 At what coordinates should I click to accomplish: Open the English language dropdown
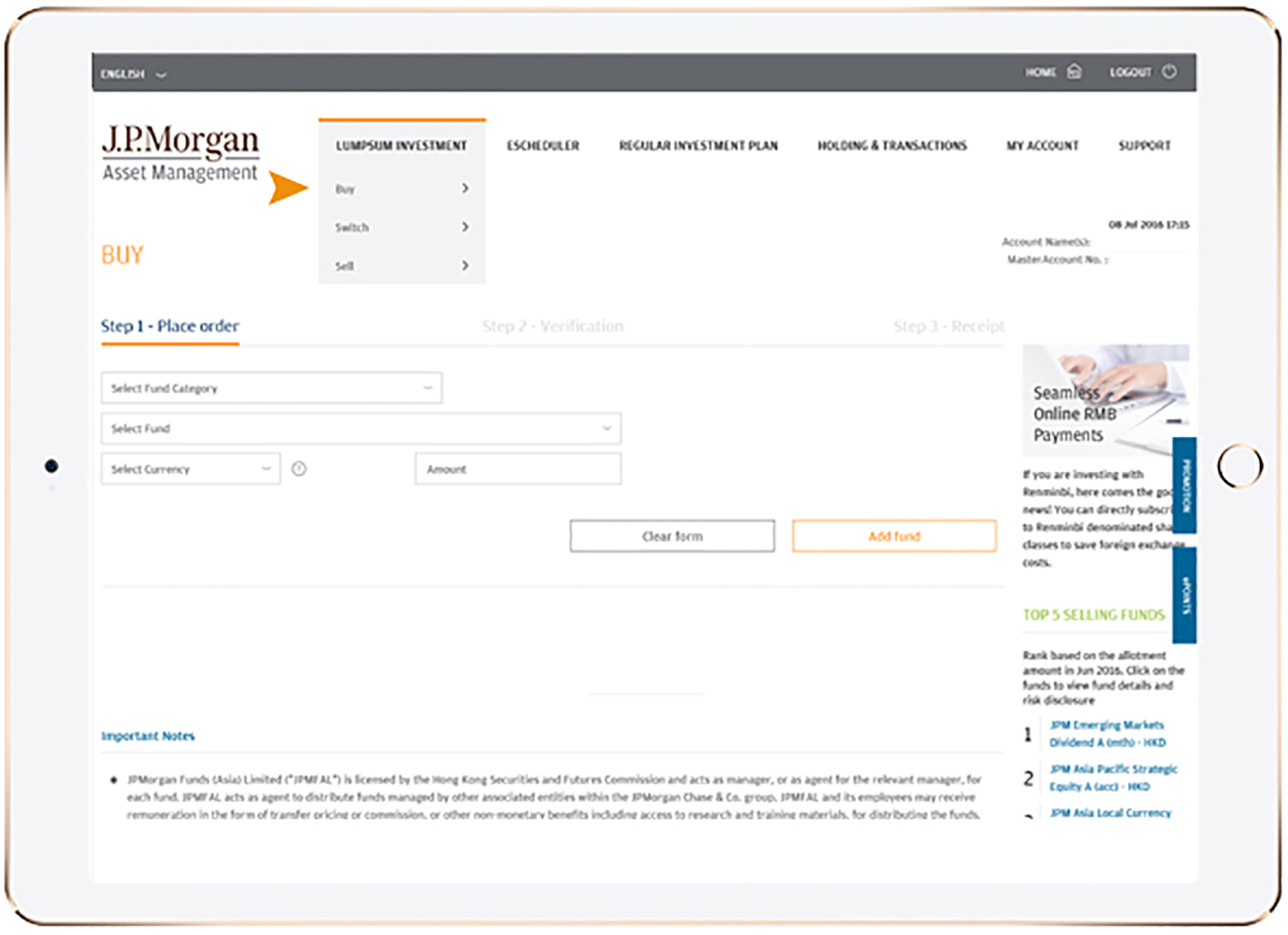point(133,74)
